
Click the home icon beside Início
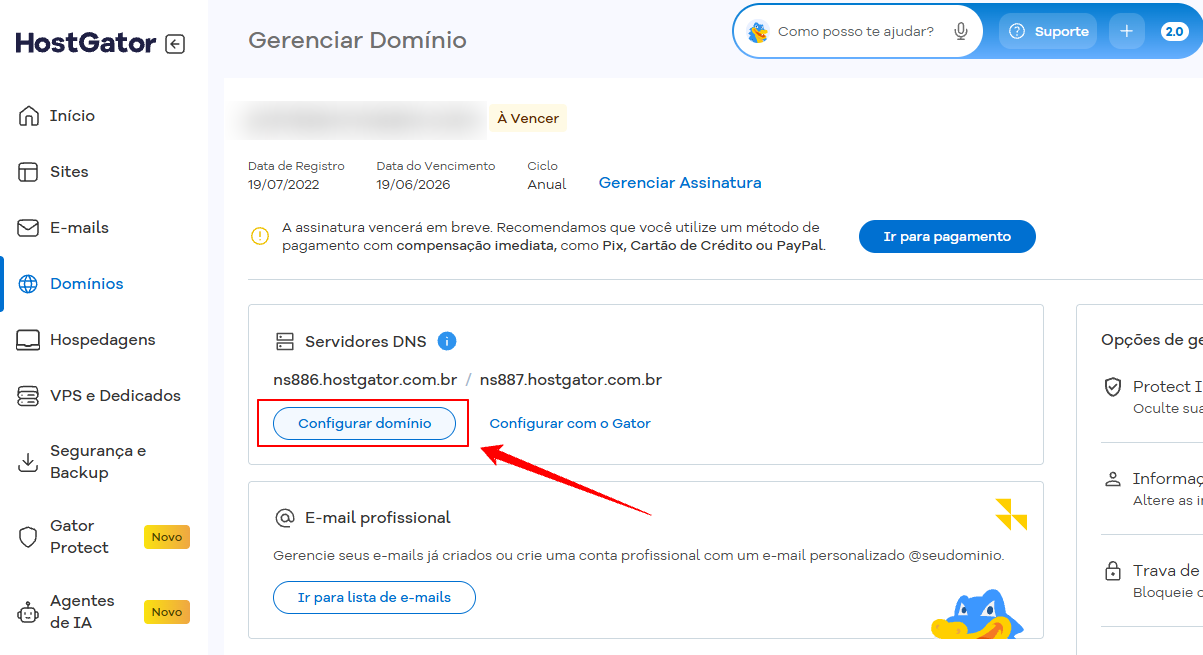tap(28, 116)
